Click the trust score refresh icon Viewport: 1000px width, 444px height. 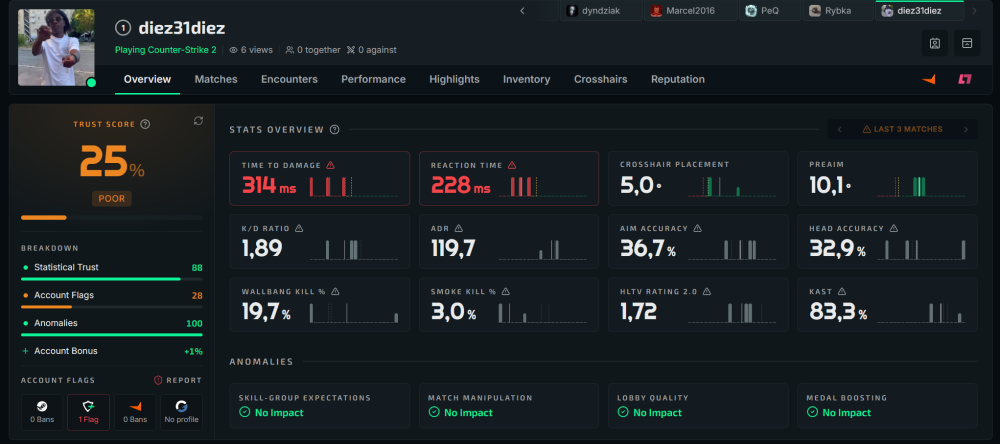[198, 121]
